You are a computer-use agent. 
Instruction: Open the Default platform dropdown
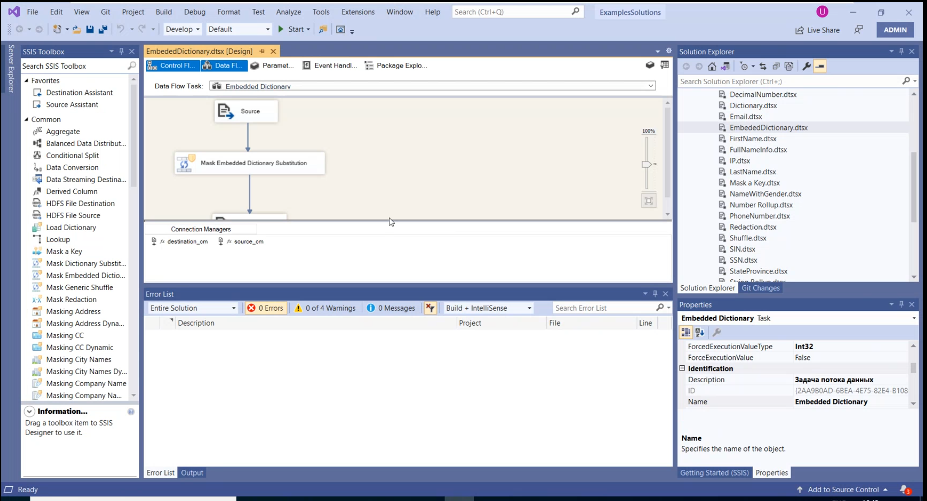coord(239,29)
